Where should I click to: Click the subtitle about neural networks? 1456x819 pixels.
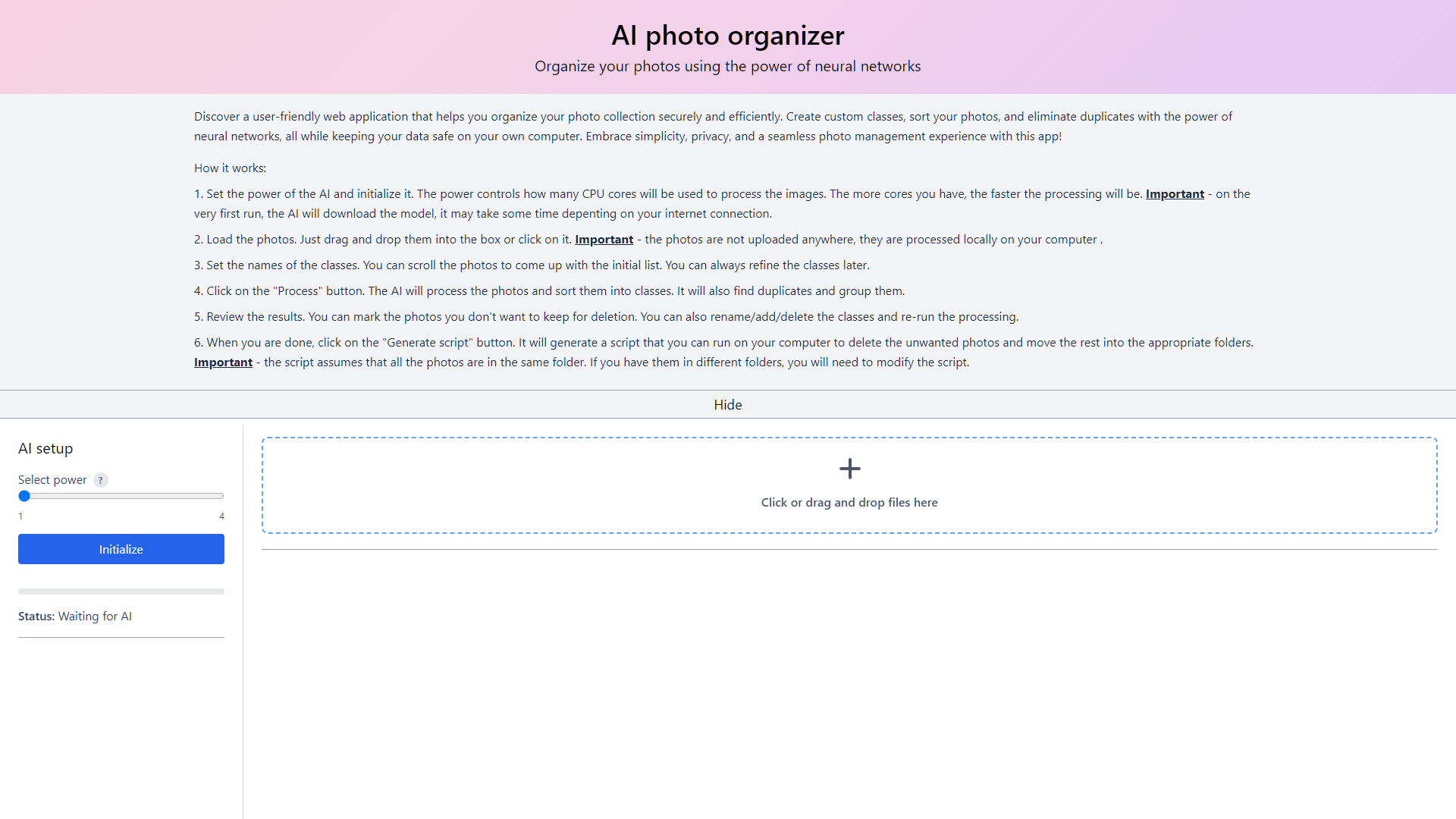click(727, 66)
